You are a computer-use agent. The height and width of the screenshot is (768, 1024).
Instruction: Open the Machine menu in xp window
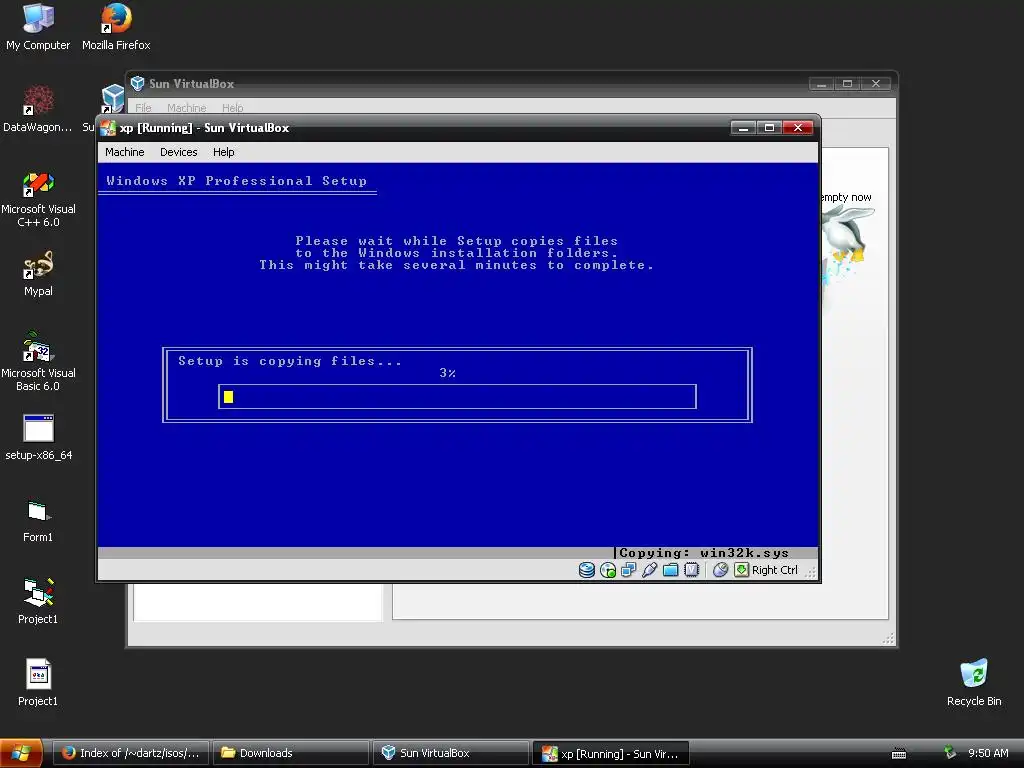125,152
